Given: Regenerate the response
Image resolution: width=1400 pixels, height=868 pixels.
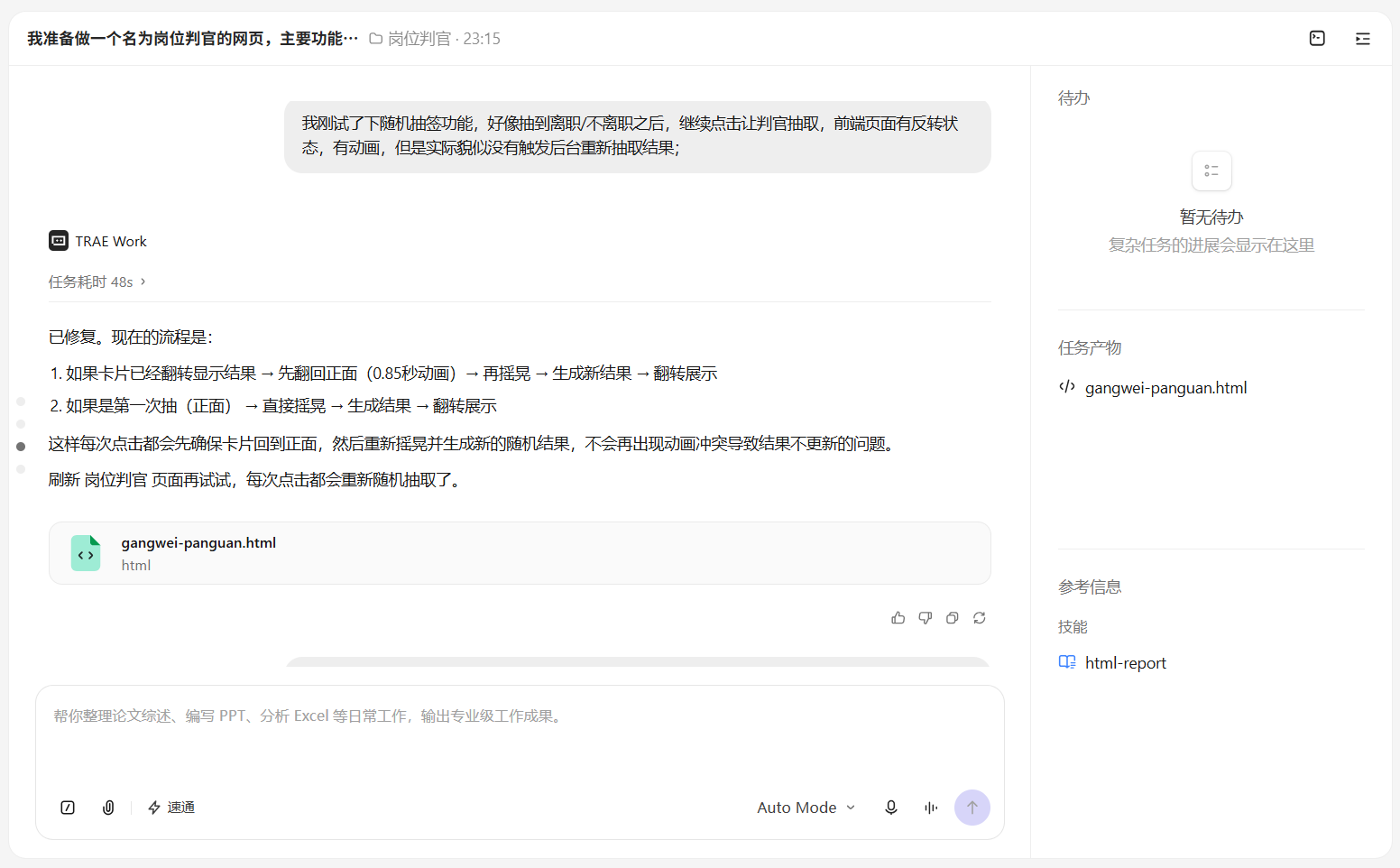Looking at the screenshot, I should 979,618.
